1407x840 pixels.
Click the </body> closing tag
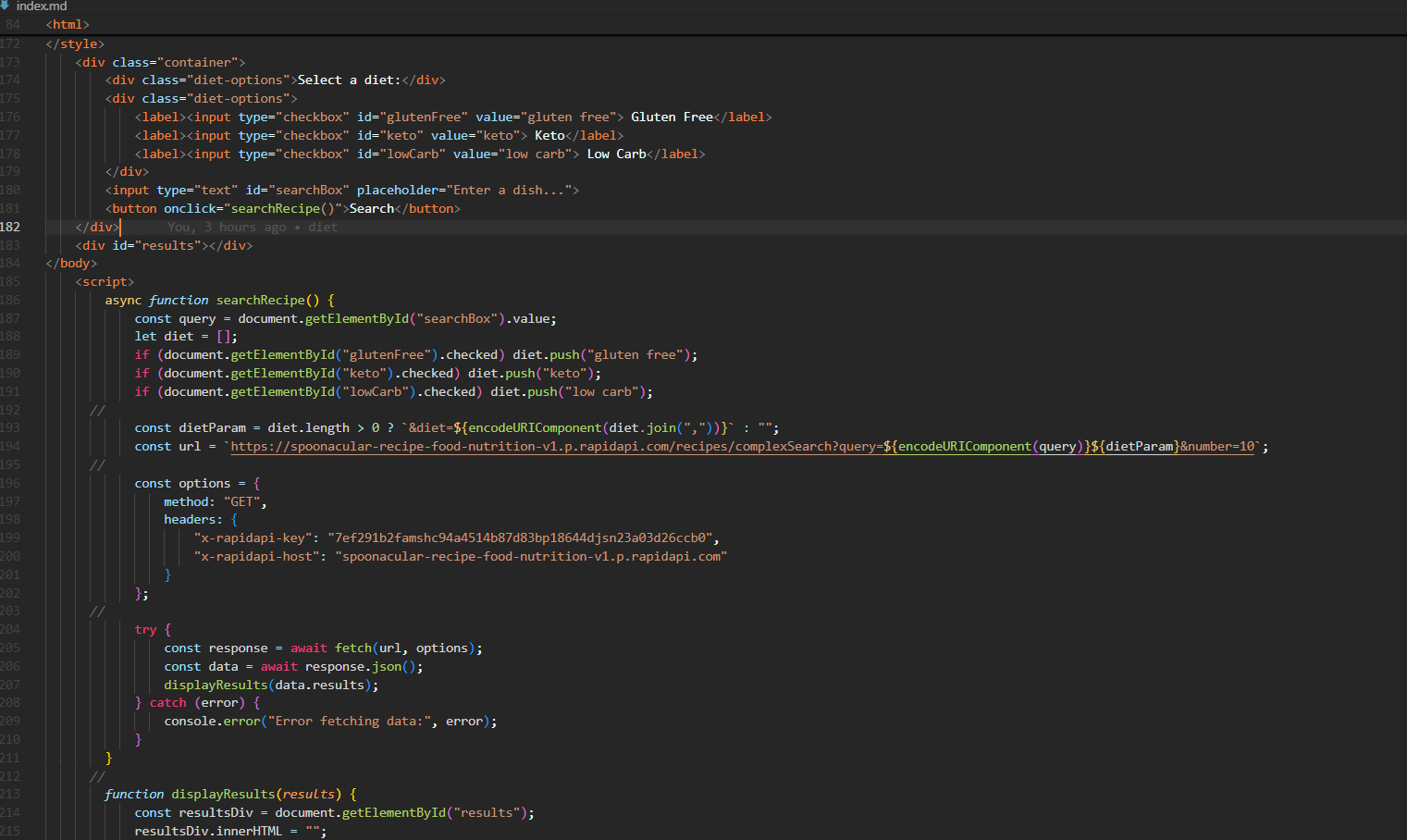(x=71, y=264)
